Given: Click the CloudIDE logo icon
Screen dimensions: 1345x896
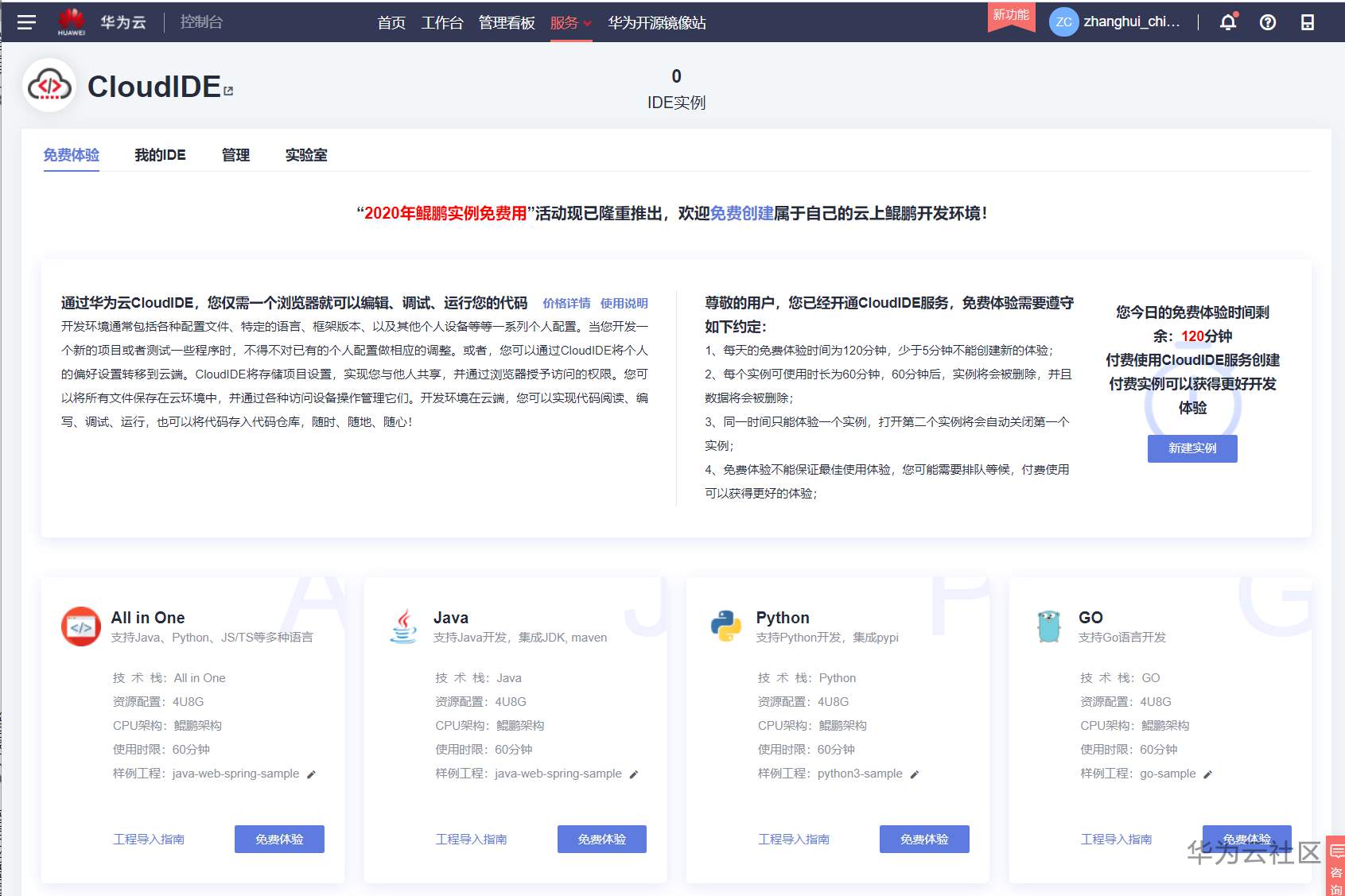Looking at the screenshot, I should tap(49, 86).
